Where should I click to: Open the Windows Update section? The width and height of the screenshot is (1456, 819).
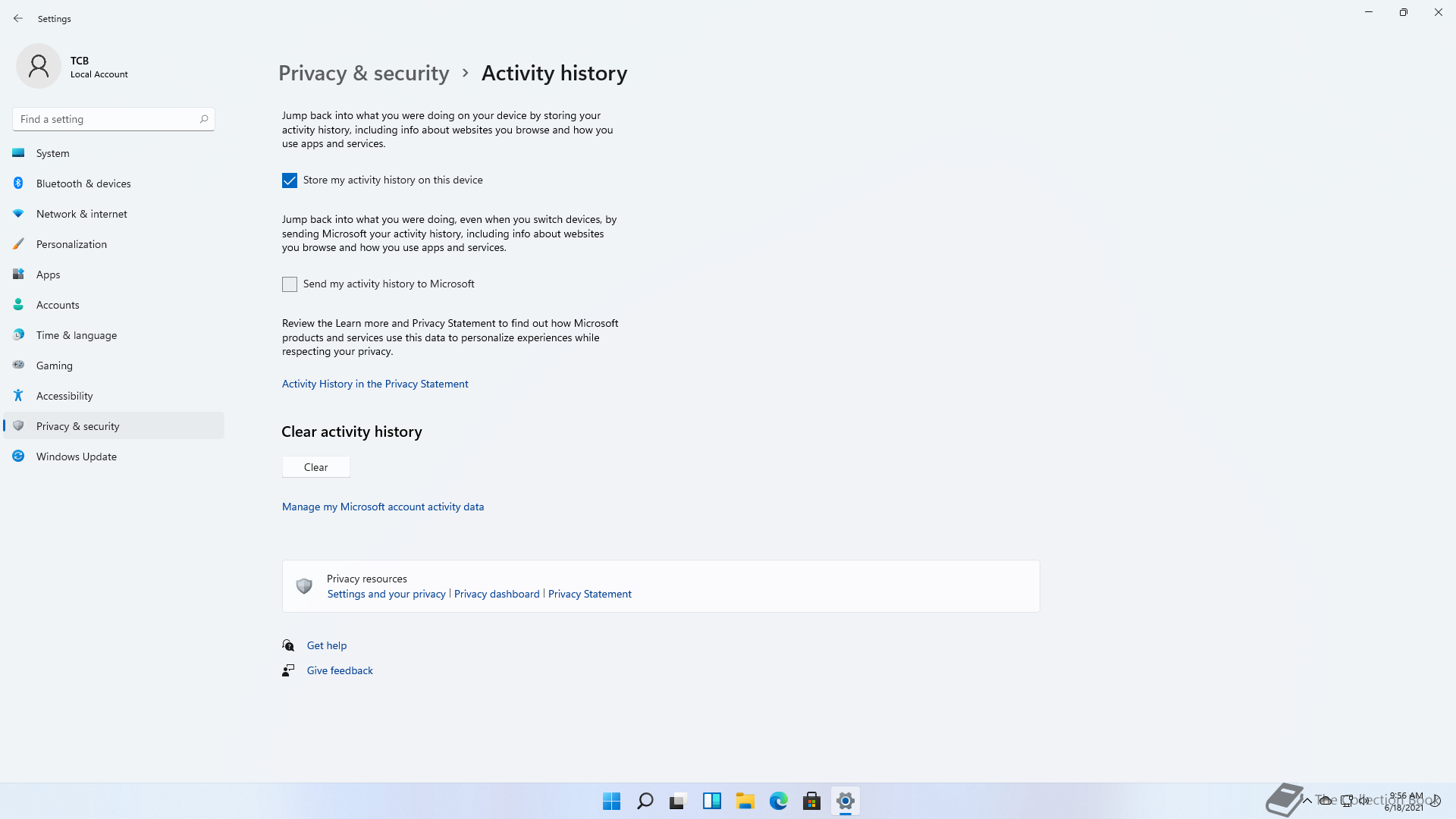click(76, 457)
